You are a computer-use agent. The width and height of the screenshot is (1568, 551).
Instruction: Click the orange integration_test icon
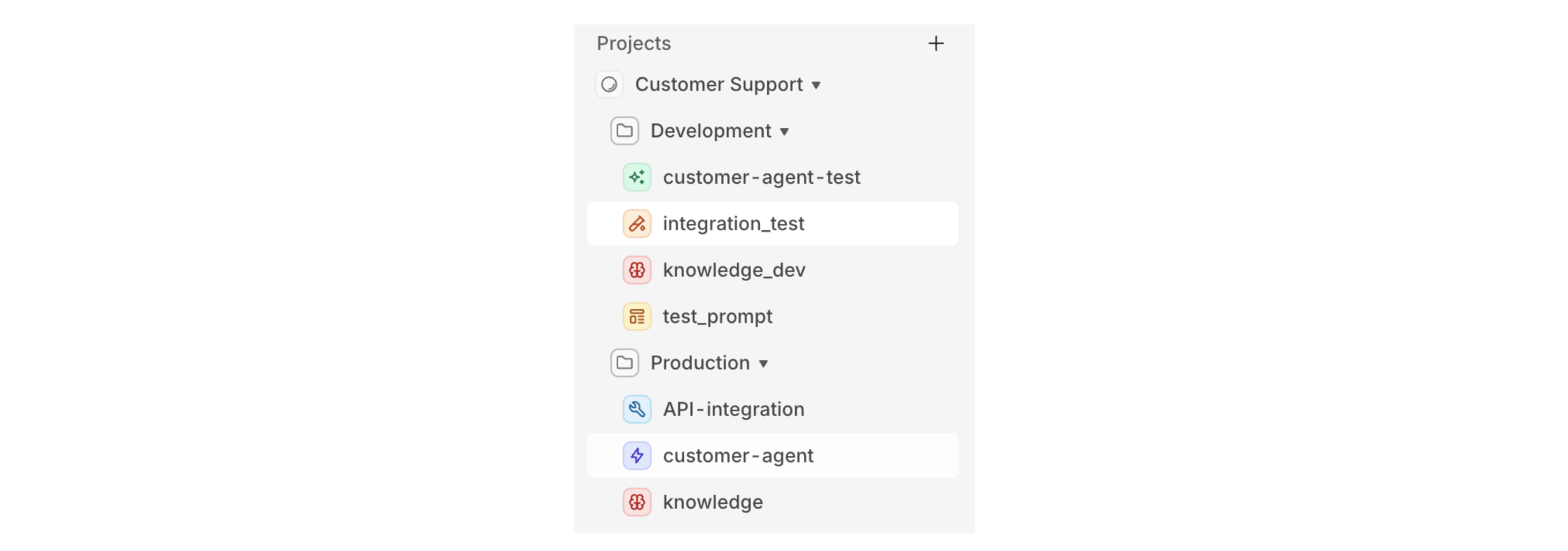(637, 224)
